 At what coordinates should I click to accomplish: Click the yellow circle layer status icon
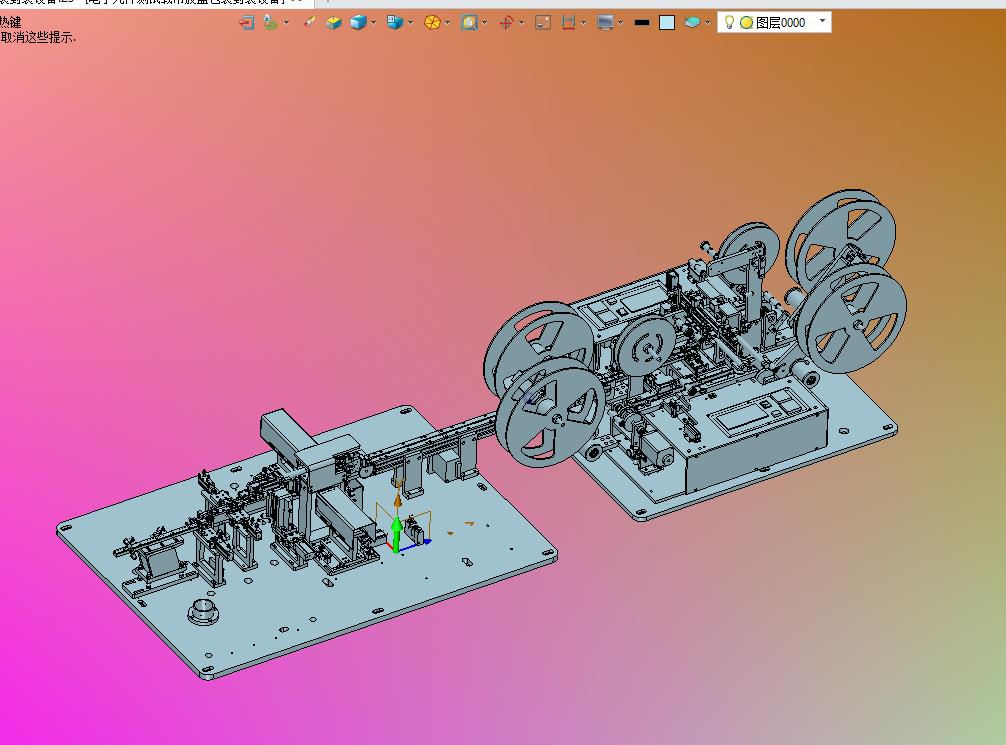(x=746, y=22)
